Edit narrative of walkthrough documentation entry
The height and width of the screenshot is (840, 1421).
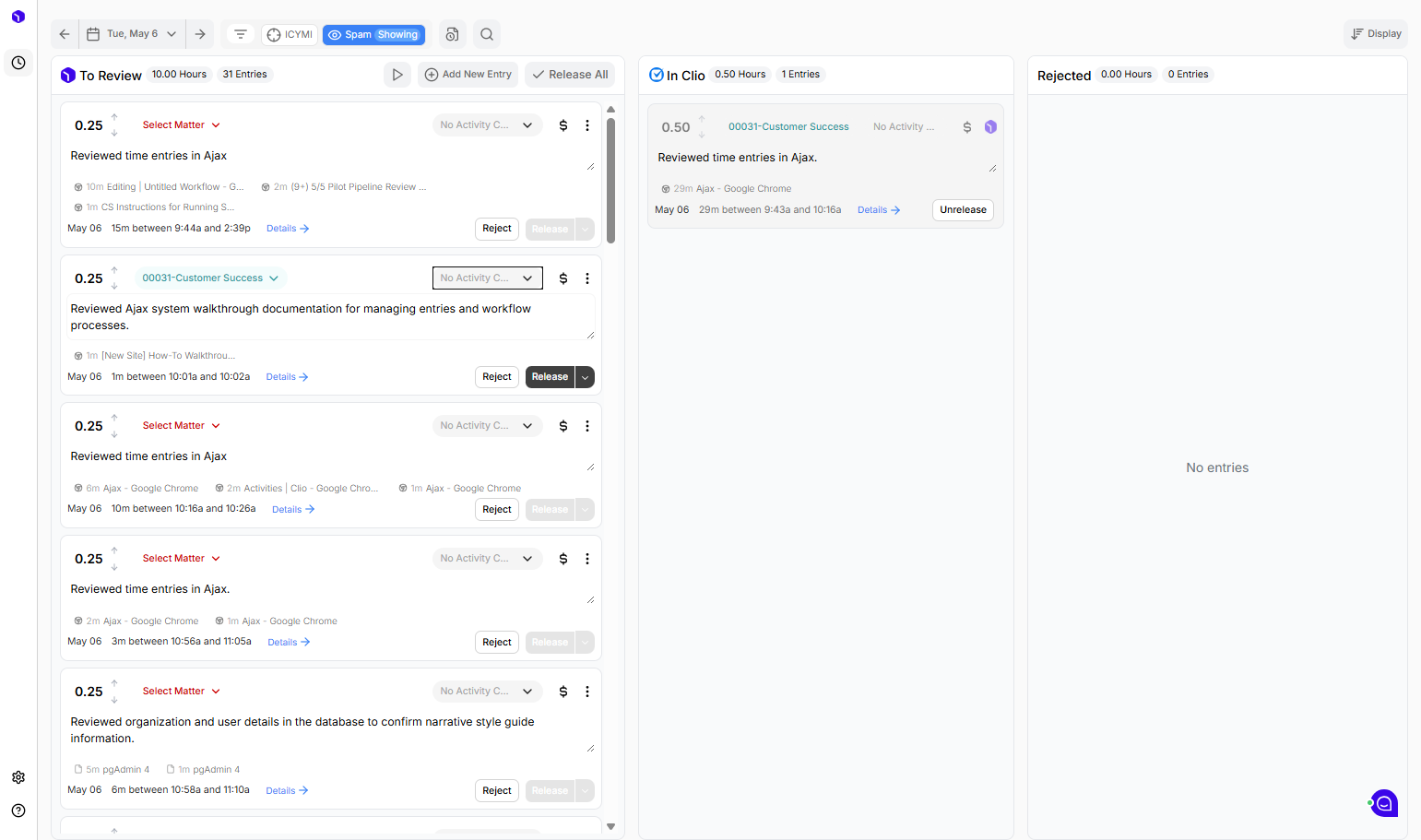[x=331, y=317]
